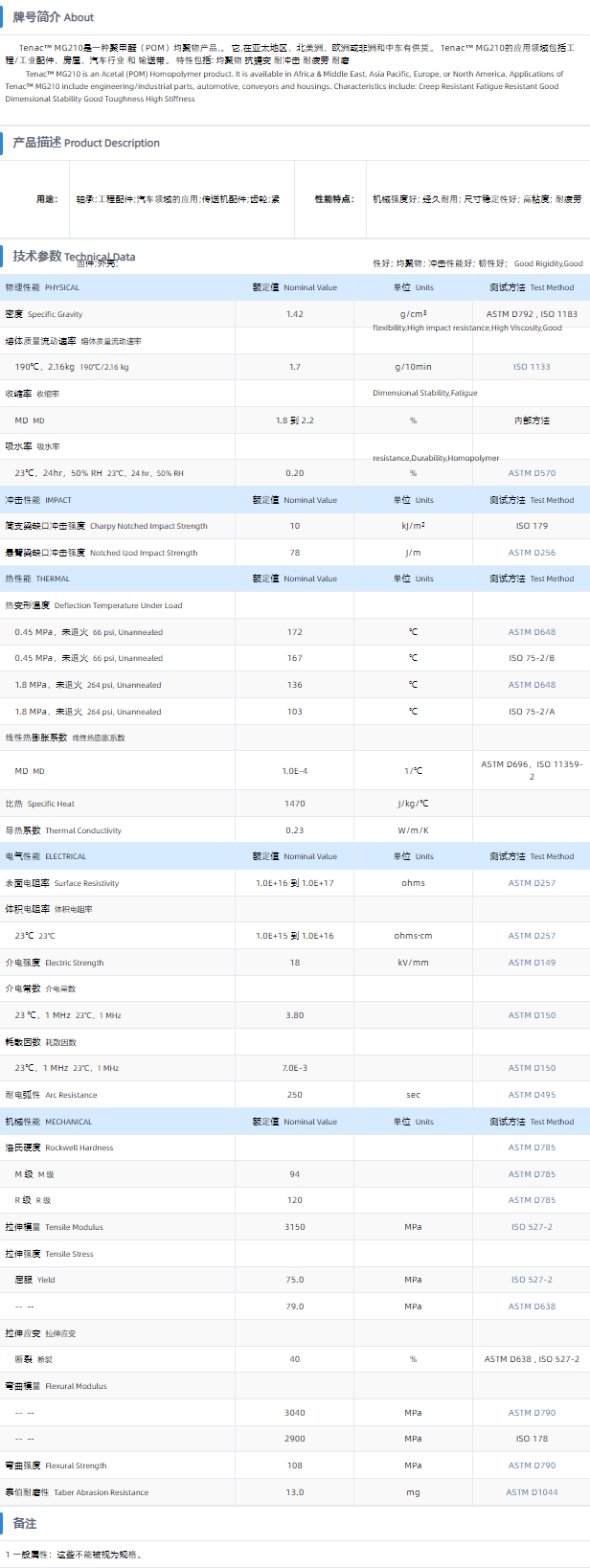Viewport: 590px width, 1568px height.
Task: Click ASTM D785 link in M-scale hardness row
Action: tap(532, 1174)
